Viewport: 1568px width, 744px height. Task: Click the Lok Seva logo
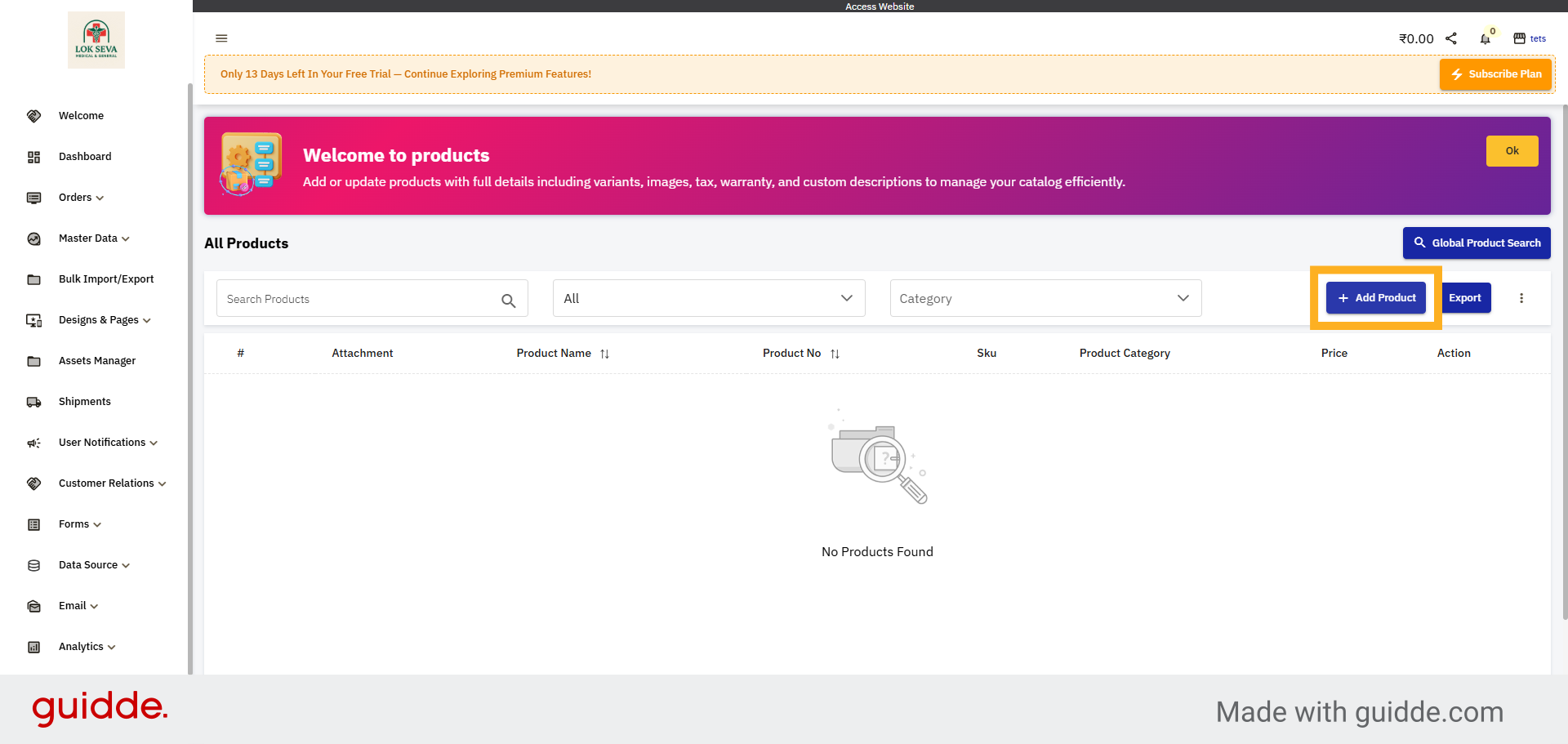pos(96,39)
